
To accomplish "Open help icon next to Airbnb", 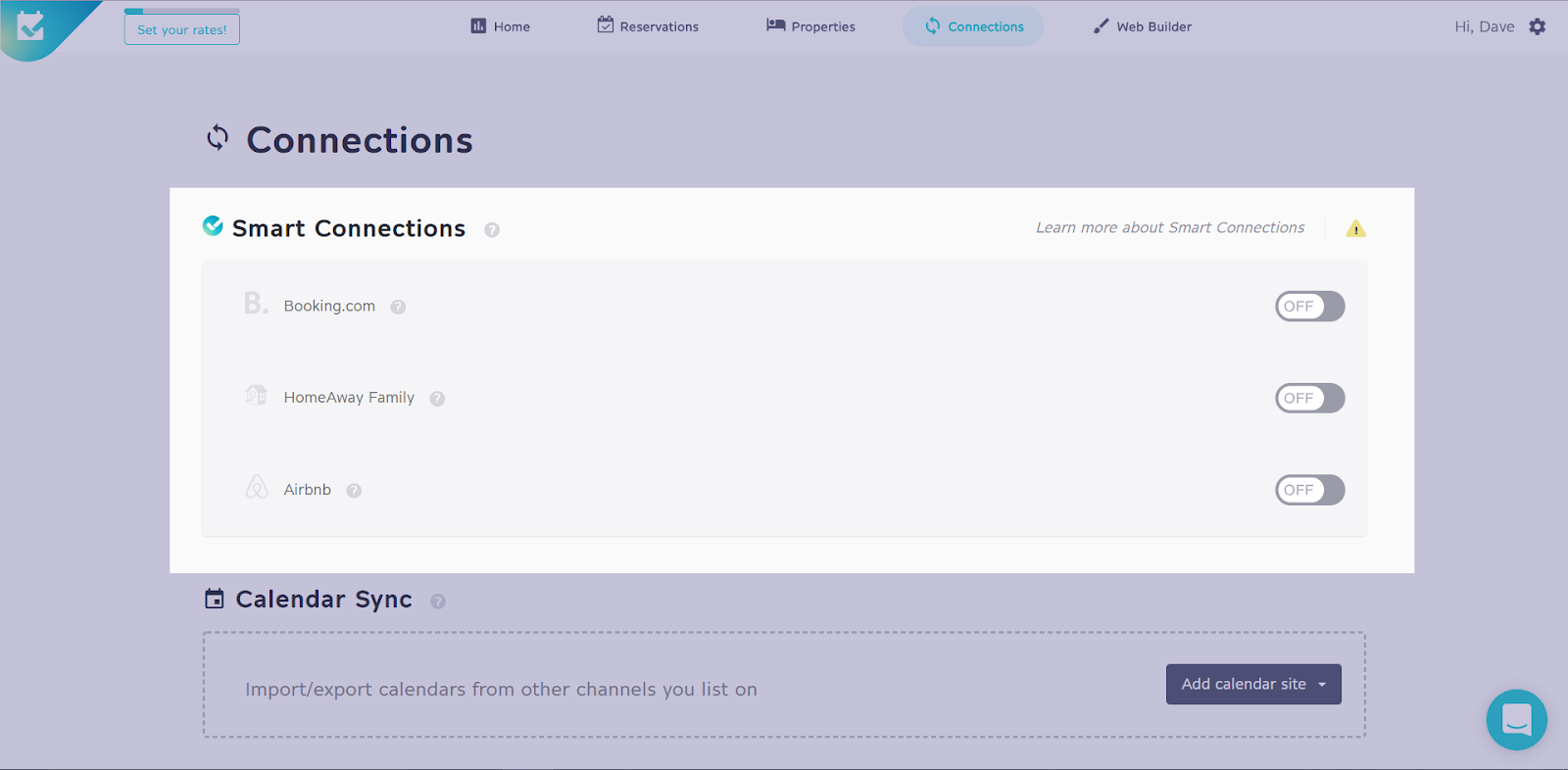I will [x=354, y=491].
